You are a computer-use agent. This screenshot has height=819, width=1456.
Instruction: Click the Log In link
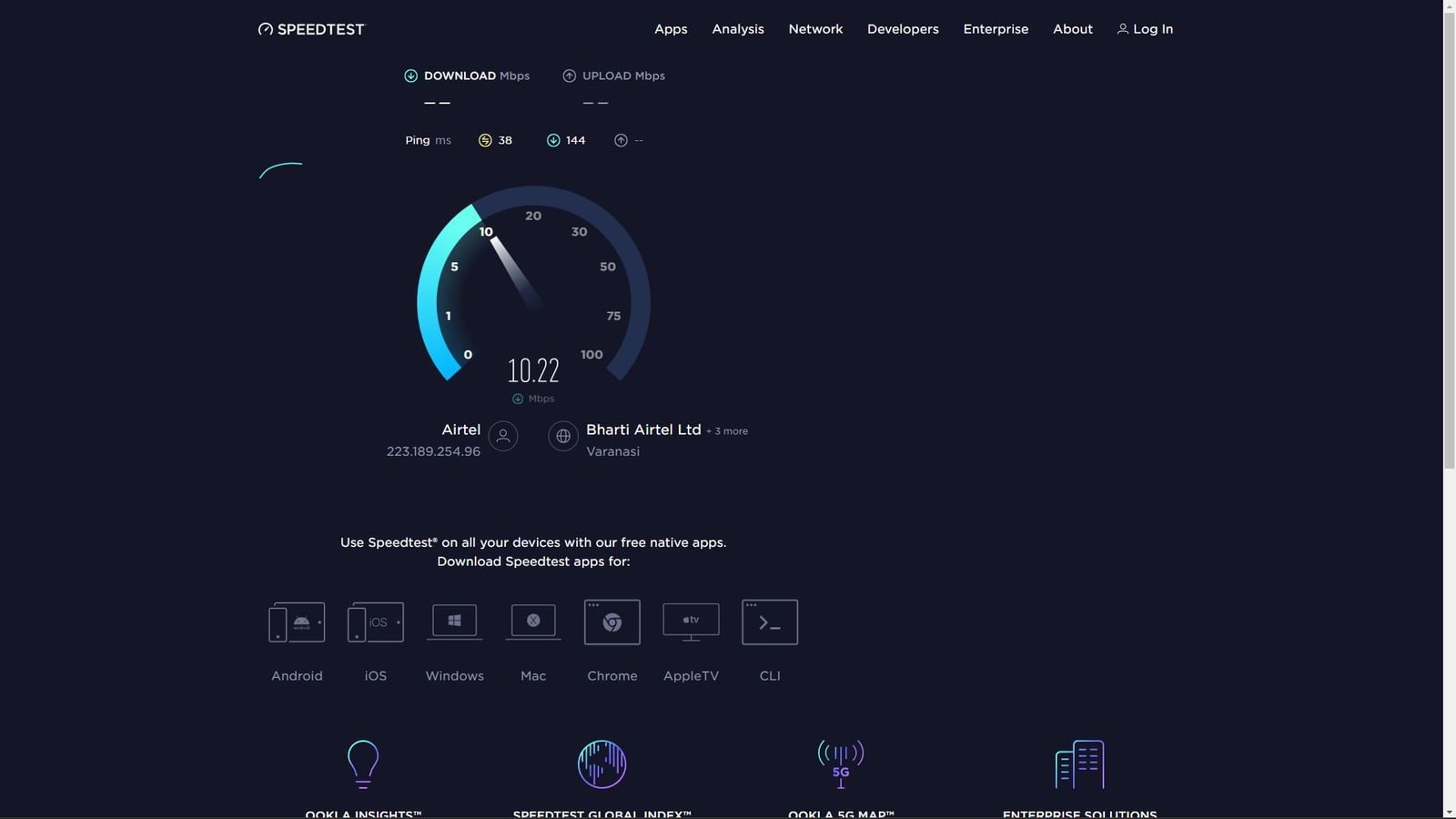(x=1145, y=29)
